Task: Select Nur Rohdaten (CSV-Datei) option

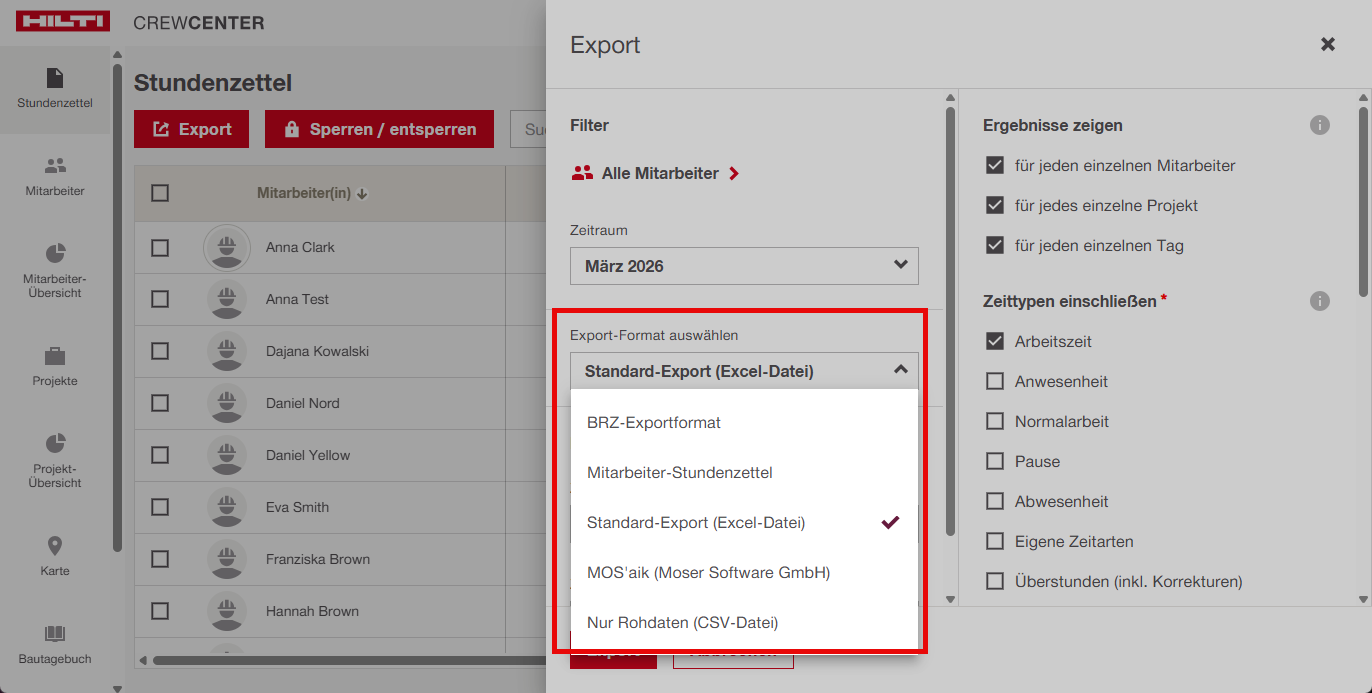Action: click(x=682, y=622)
